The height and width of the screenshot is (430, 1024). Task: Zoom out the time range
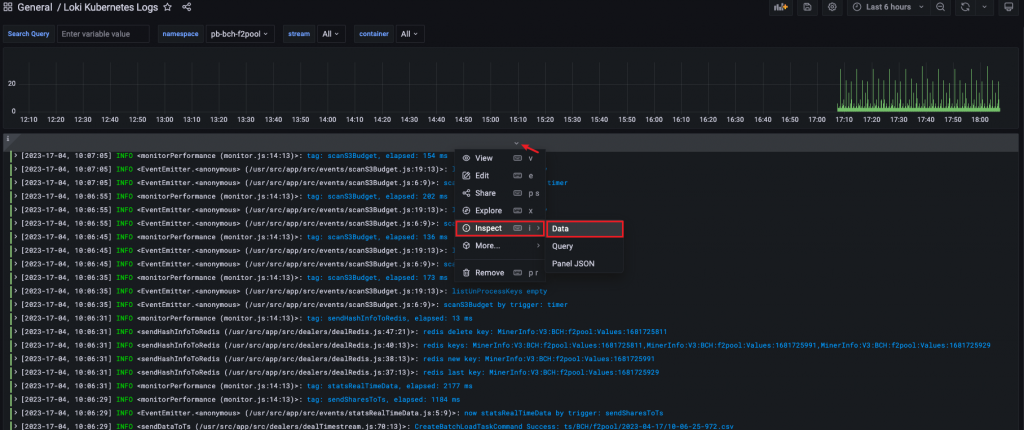point(940,7)
